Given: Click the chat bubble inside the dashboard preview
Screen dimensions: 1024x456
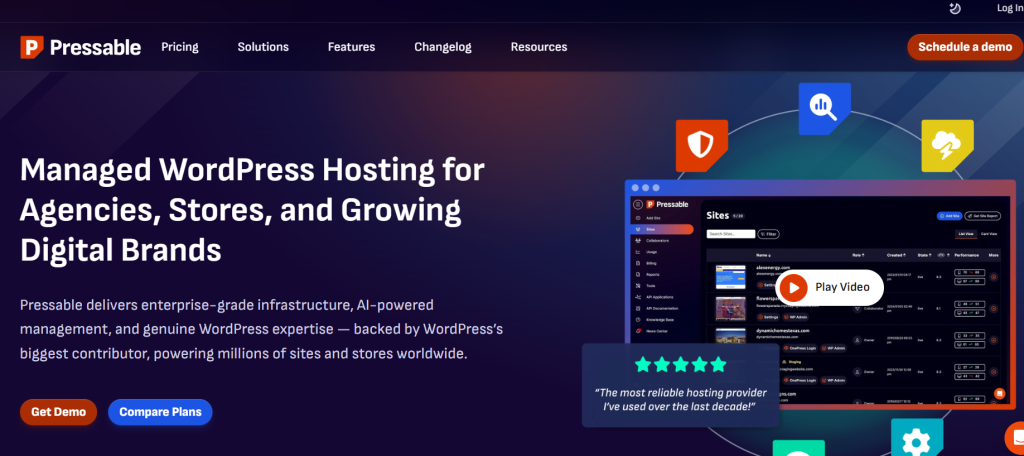Looking at the screenshot, I should [x=999, y=393].
